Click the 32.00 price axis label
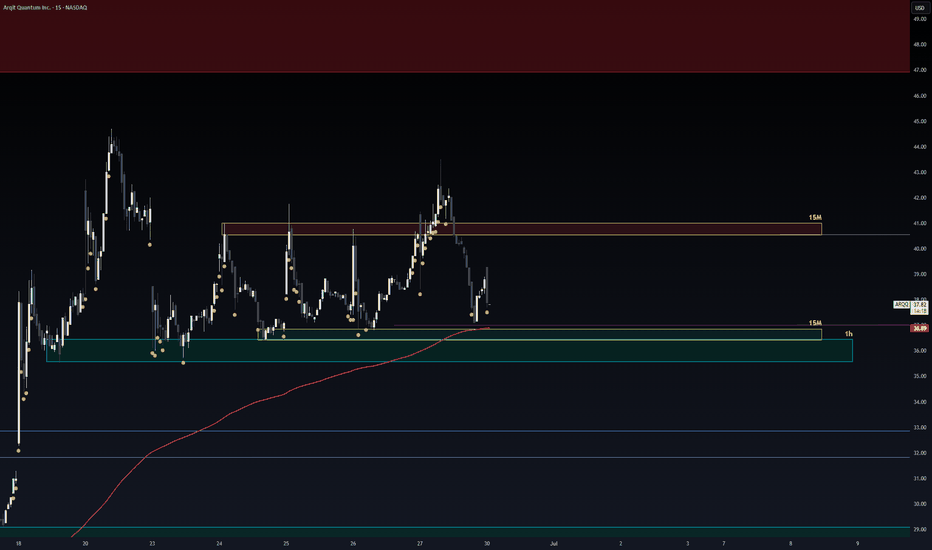This screenshot has width=932, height=550. (x=920, y=453)
